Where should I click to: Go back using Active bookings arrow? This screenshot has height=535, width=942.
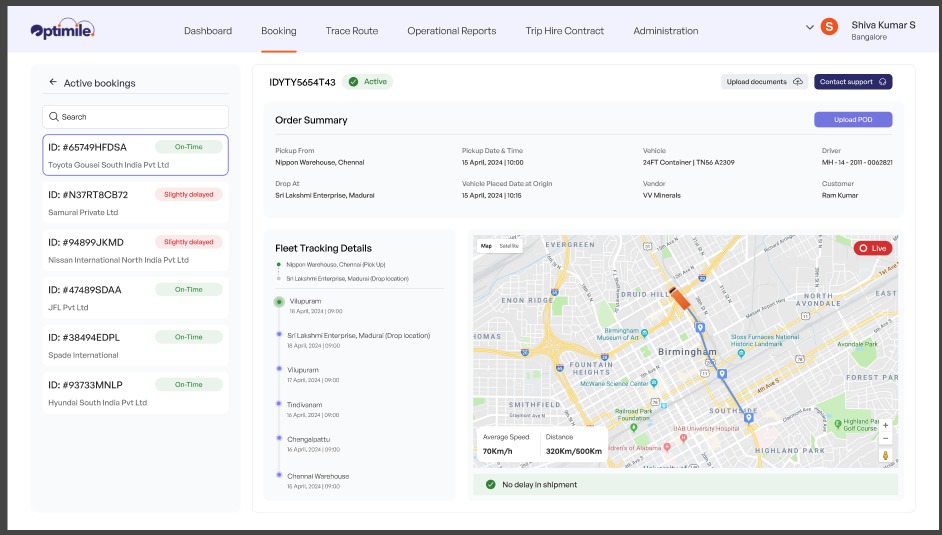(53, 82)
